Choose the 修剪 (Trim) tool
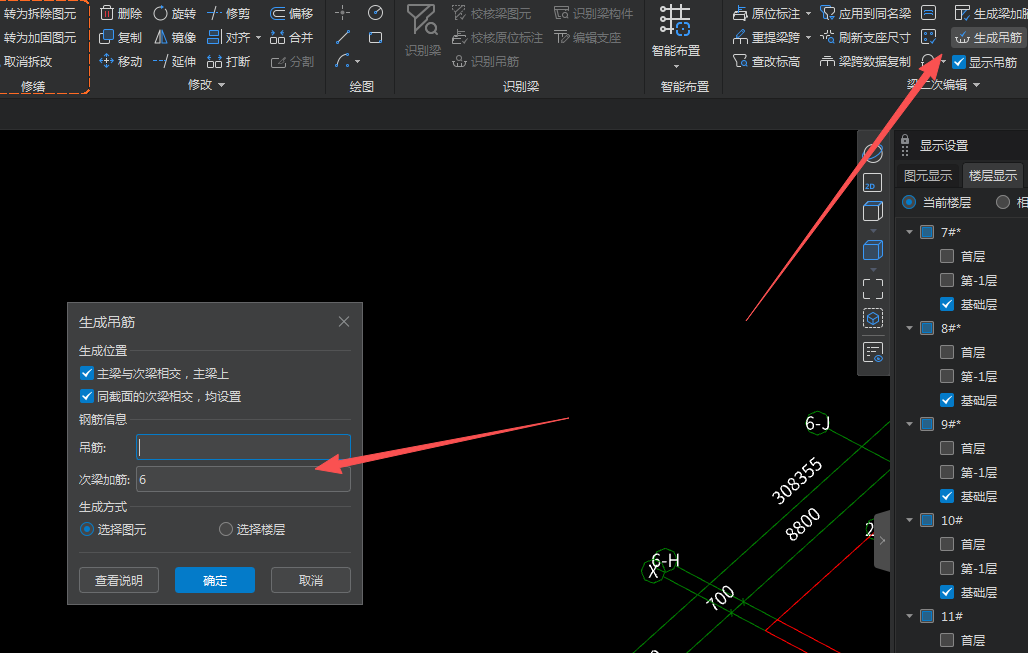The width and height of the screenshot is (1028, 653). [228, 13]
